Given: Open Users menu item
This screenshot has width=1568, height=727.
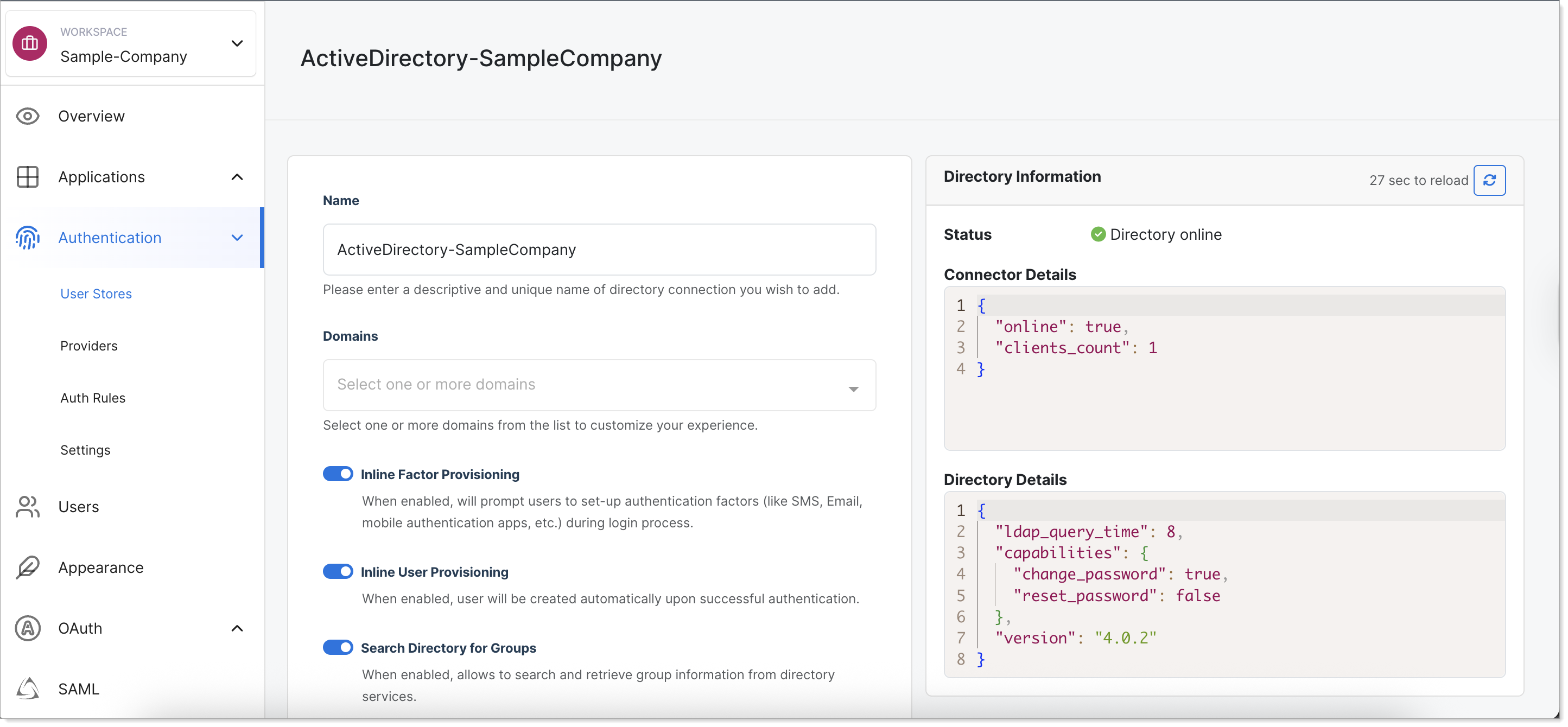Looking at the screenshot, I should click(x=79, y=507).
